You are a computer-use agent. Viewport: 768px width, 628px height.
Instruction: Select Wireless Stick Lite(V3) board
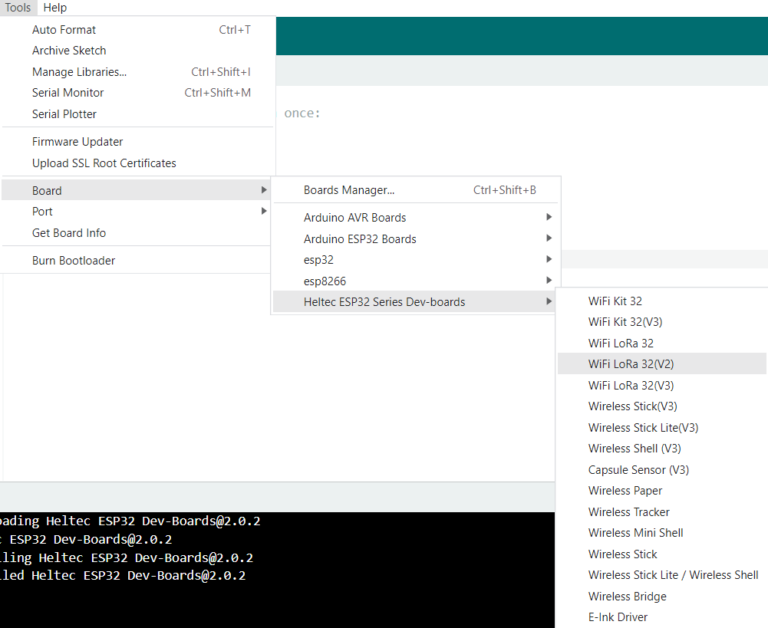[x=643, y=428]
